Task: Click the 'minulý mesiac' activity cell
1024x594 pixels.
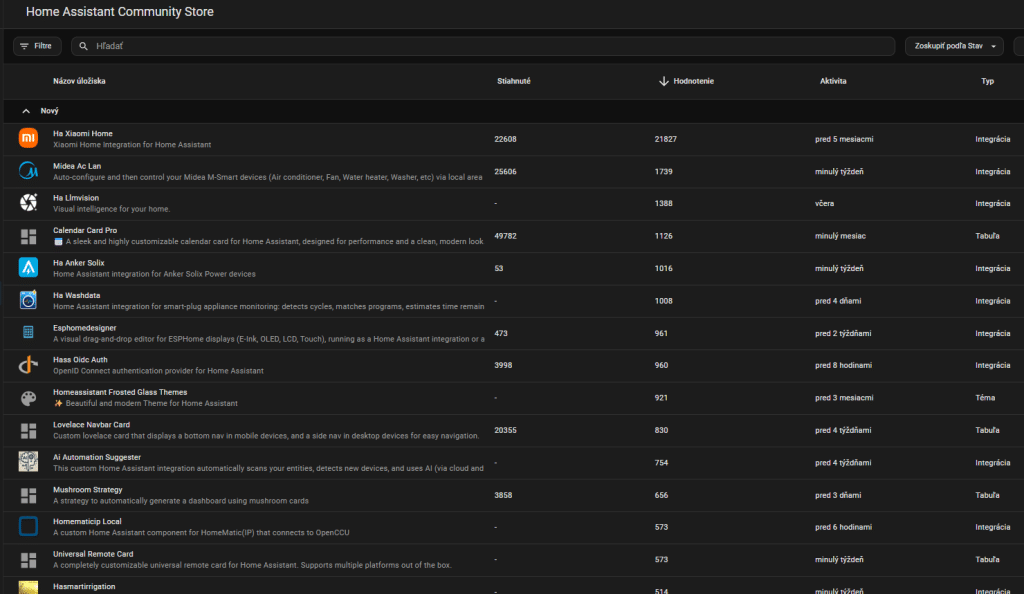Action: pyautogui.click(x=840, y=236)
